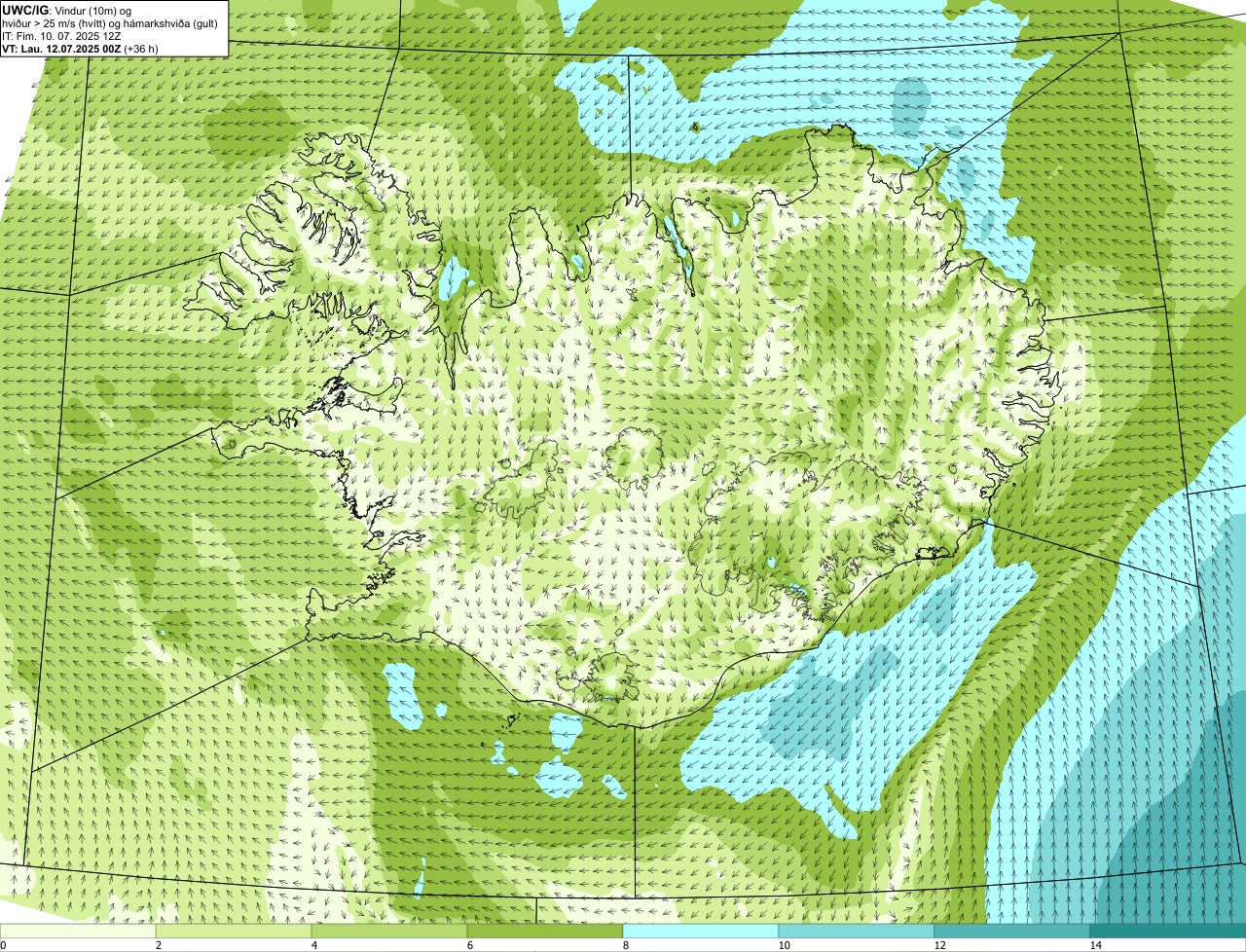Click the 2–4 m/s light green legend swatch
The width and height of the screenshot is (1246, 952).
coord(234,931)
